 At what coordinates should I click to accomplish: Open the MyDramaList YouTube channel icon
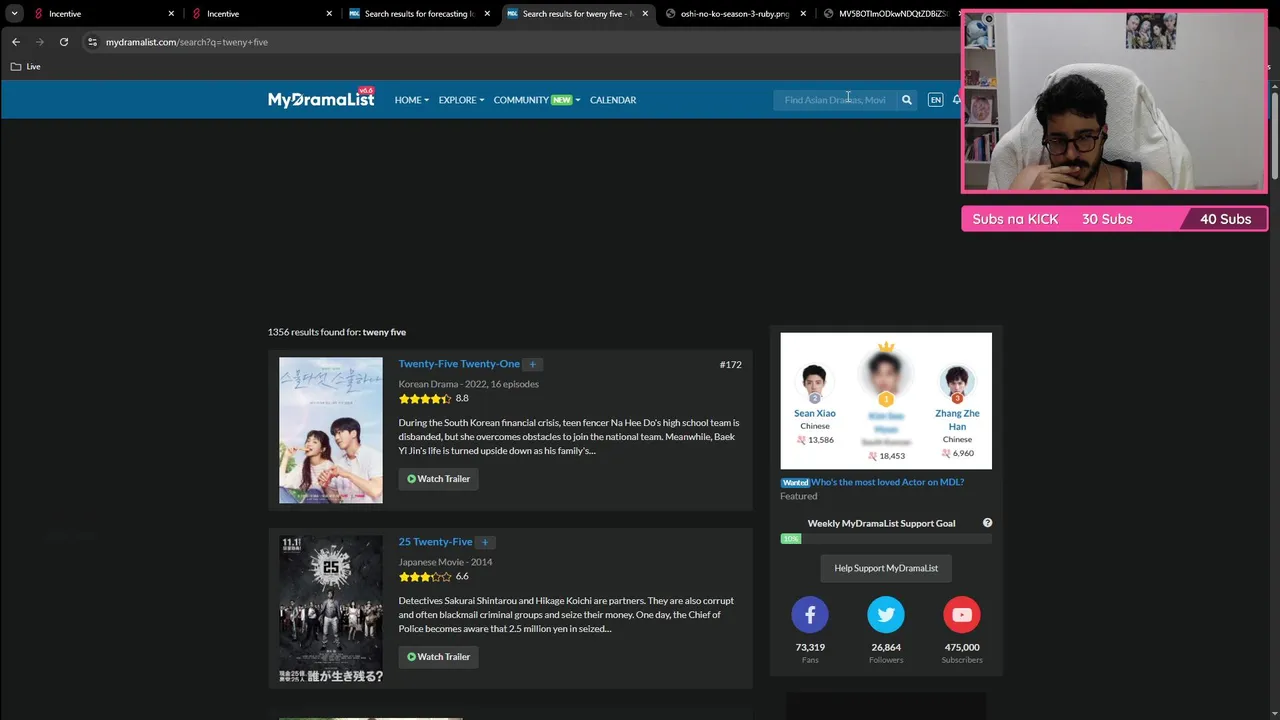pos(962,615)
